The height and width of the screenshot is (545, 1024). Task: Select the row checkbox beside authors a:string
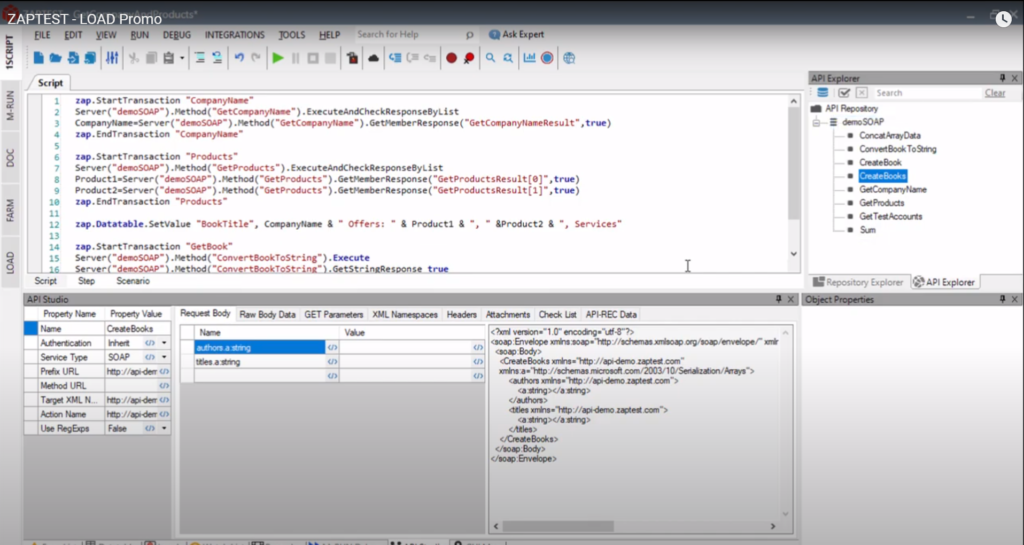click(x=187, y=347)
